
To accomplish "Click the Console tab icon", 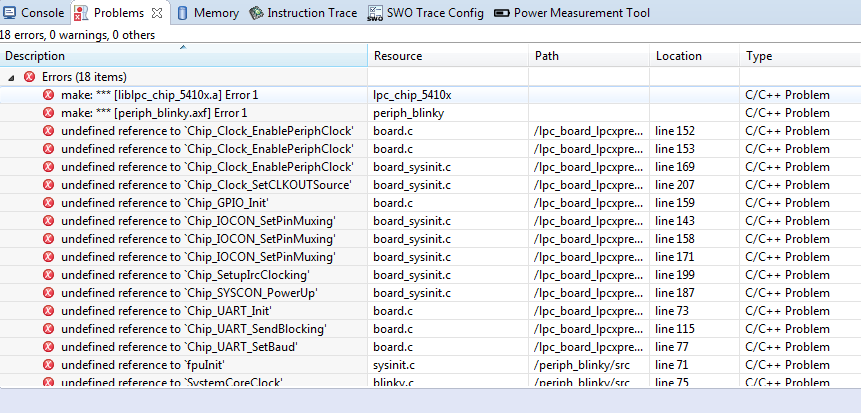I will coord(11,14).
